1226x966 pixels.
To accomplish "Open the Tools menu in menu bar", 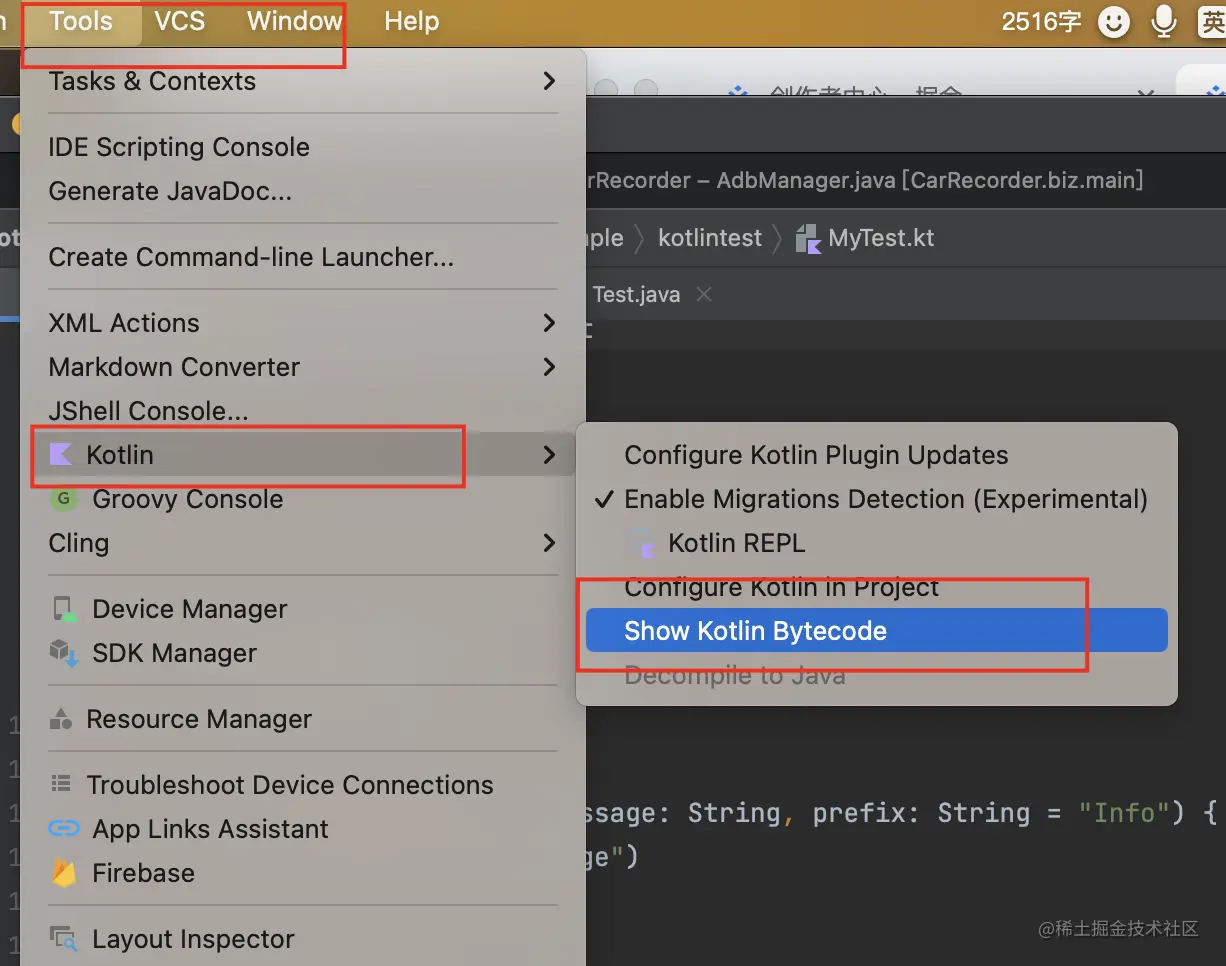I will click(81, 21).
